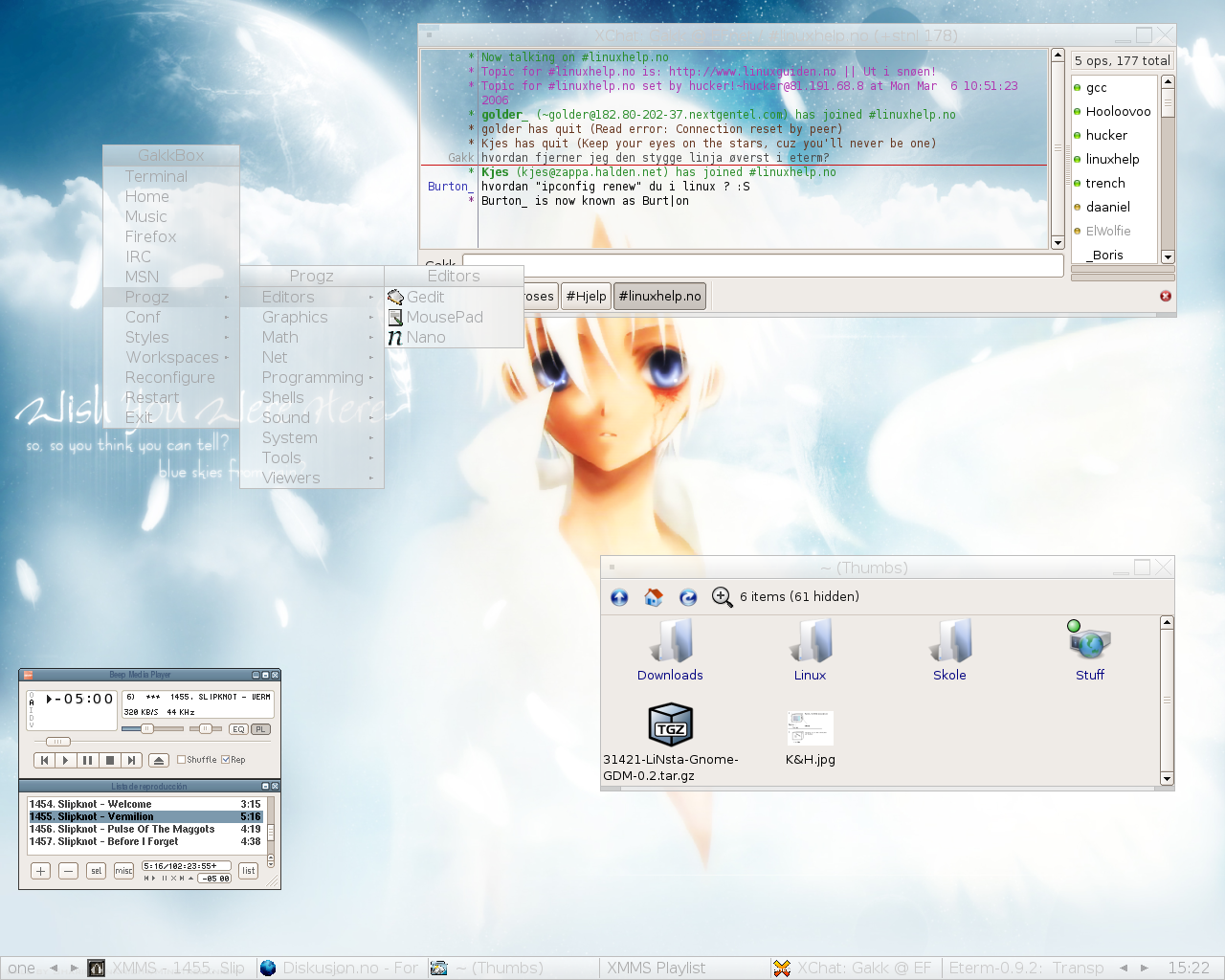The height and width of the screenshot is (980, 1225).
Task: Remove entries with the playlist minus button
Action: tap(68, 871)
